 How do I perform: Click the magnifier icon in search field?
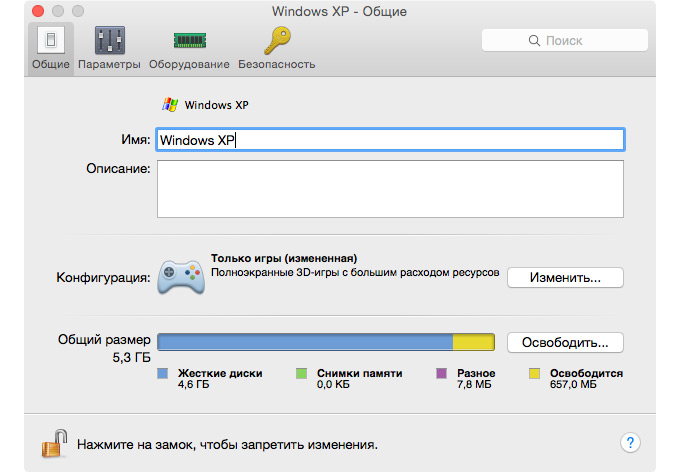[535, 41]
